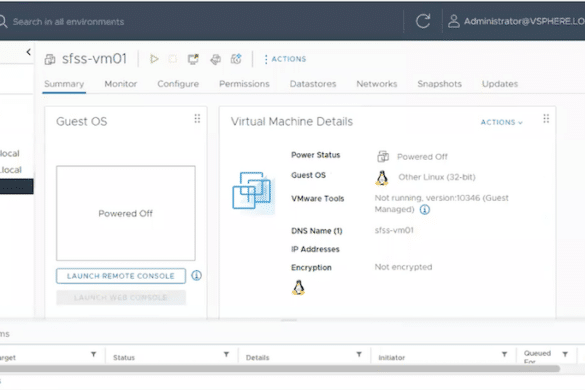Viewport: 585px width, 390px height.
Task: Open the Networks tab
Action: coord(376,84)
